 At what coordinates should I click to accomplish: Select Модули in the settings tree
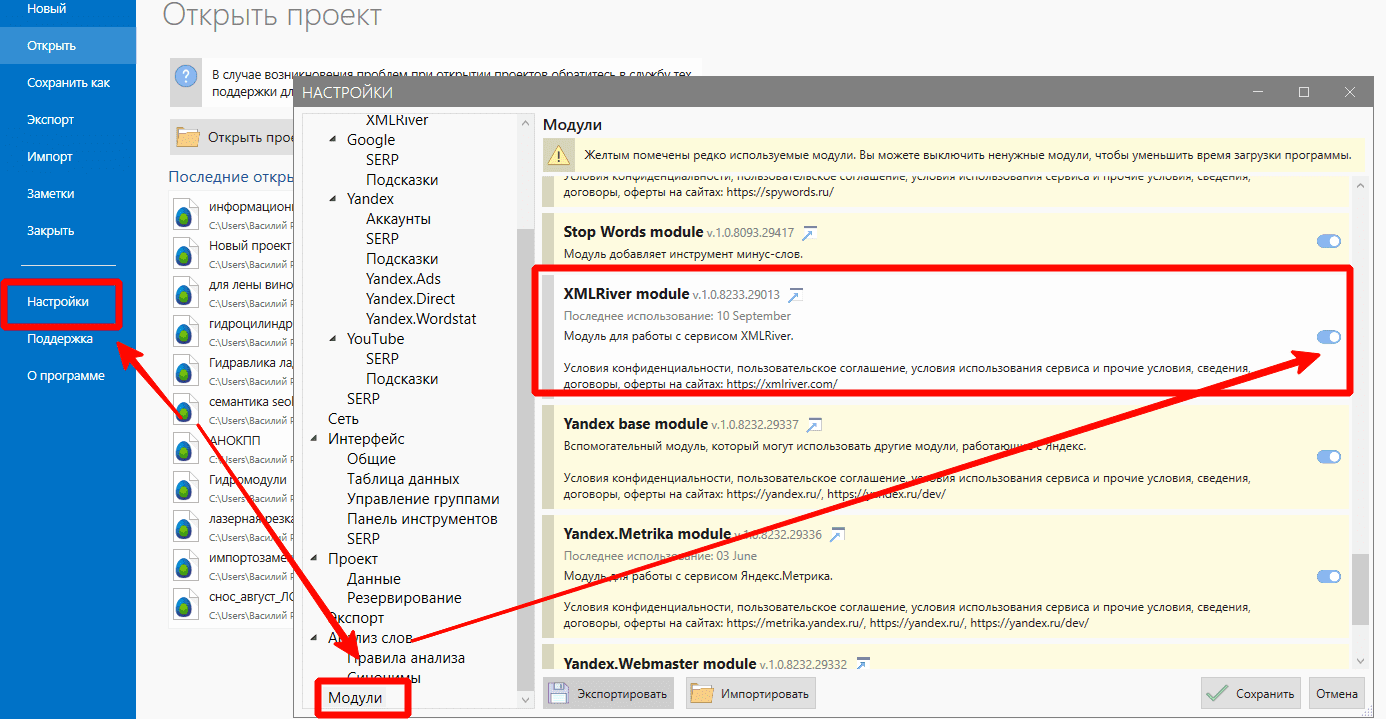[355, 698]
